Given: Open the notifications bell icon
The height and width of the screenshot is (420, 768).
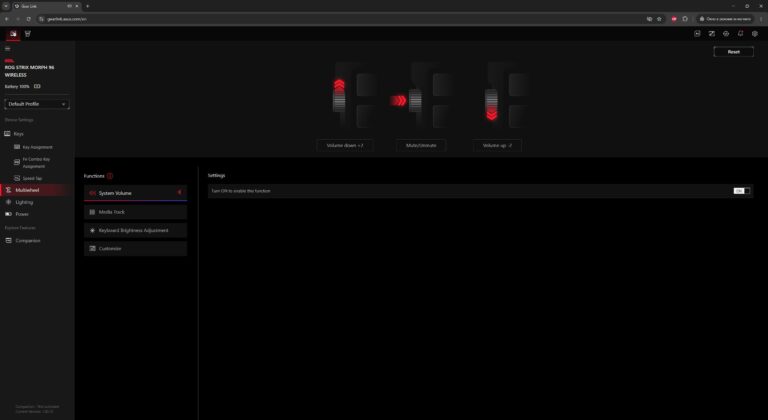Looking at the screenshot, I should [x=741, y=34].
